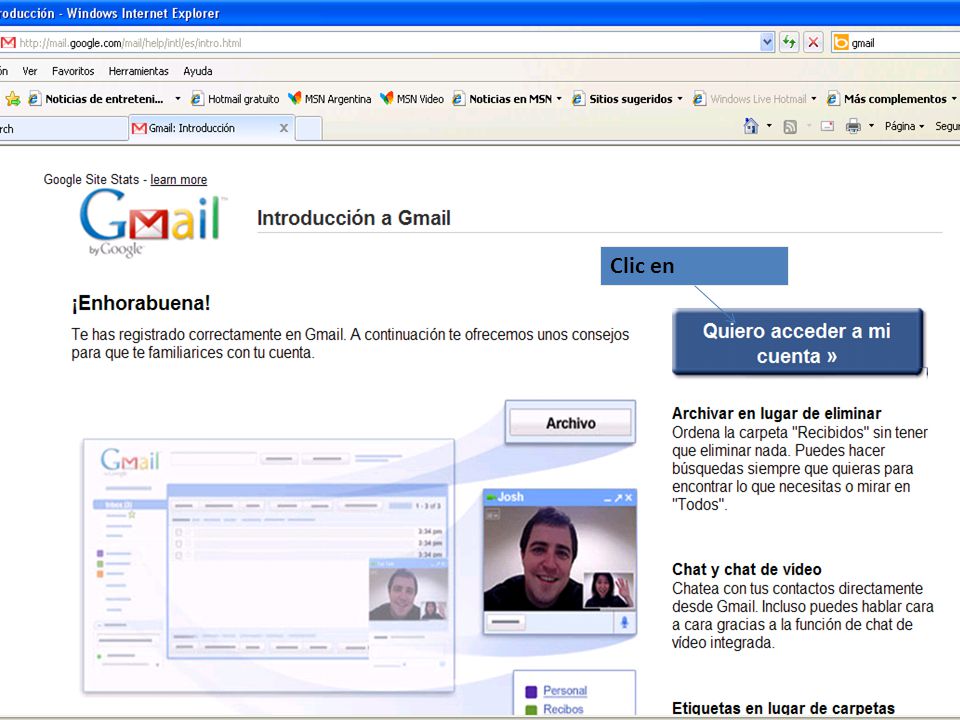Screen dimensions: 960x720
Task: Open Noticias de entreteni... favorite link
Action: [96, 99]
